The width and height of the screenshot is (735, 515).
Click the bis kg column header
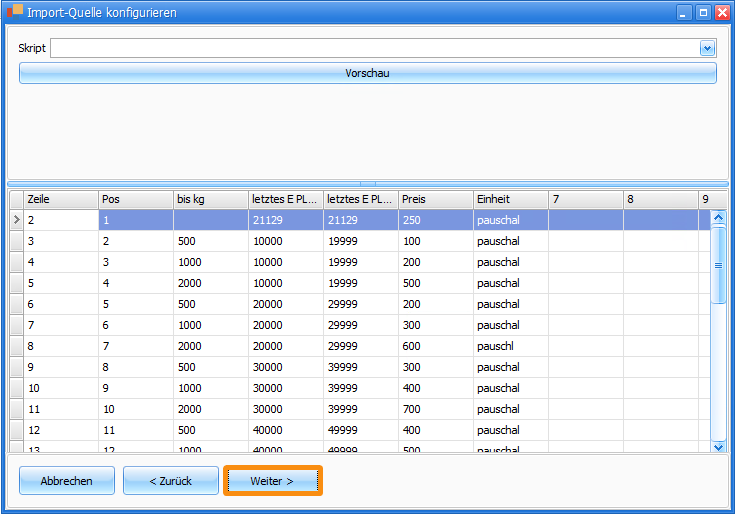(210, 199)
